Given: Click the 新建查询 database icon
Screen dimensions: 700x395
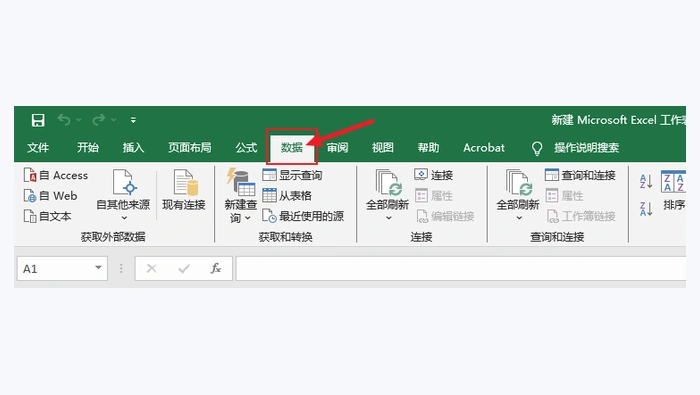Looking at the screenshot, I should 241,182.
